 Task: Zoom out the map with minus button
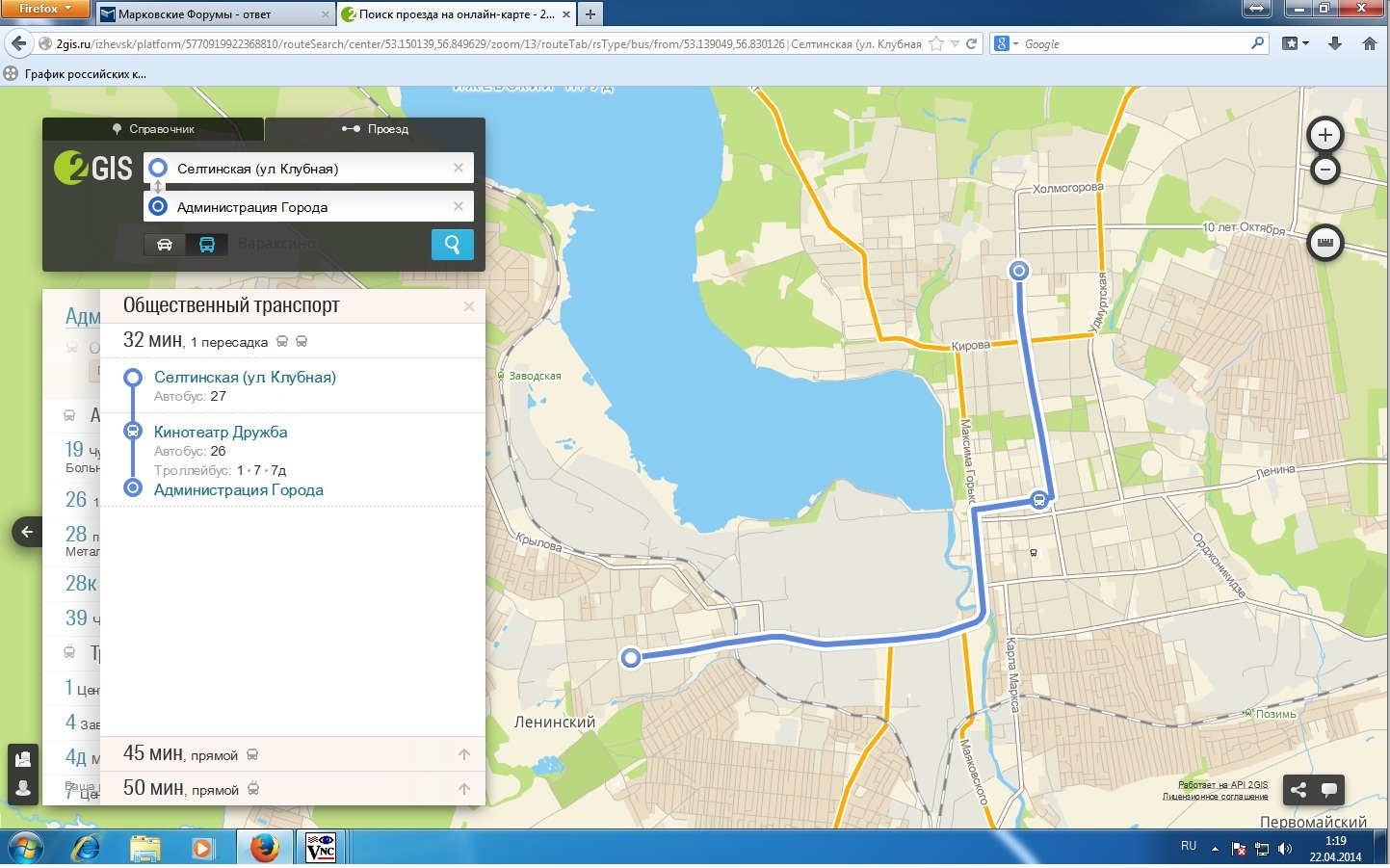coord(1324,170)
